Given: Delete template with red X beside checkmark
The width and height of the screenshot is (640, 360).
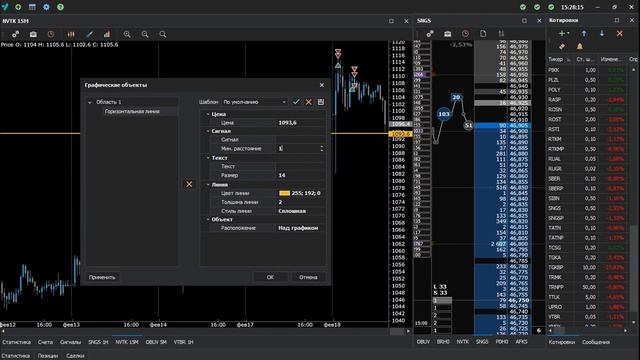Looking at the screenshot, I should point(309,102).
